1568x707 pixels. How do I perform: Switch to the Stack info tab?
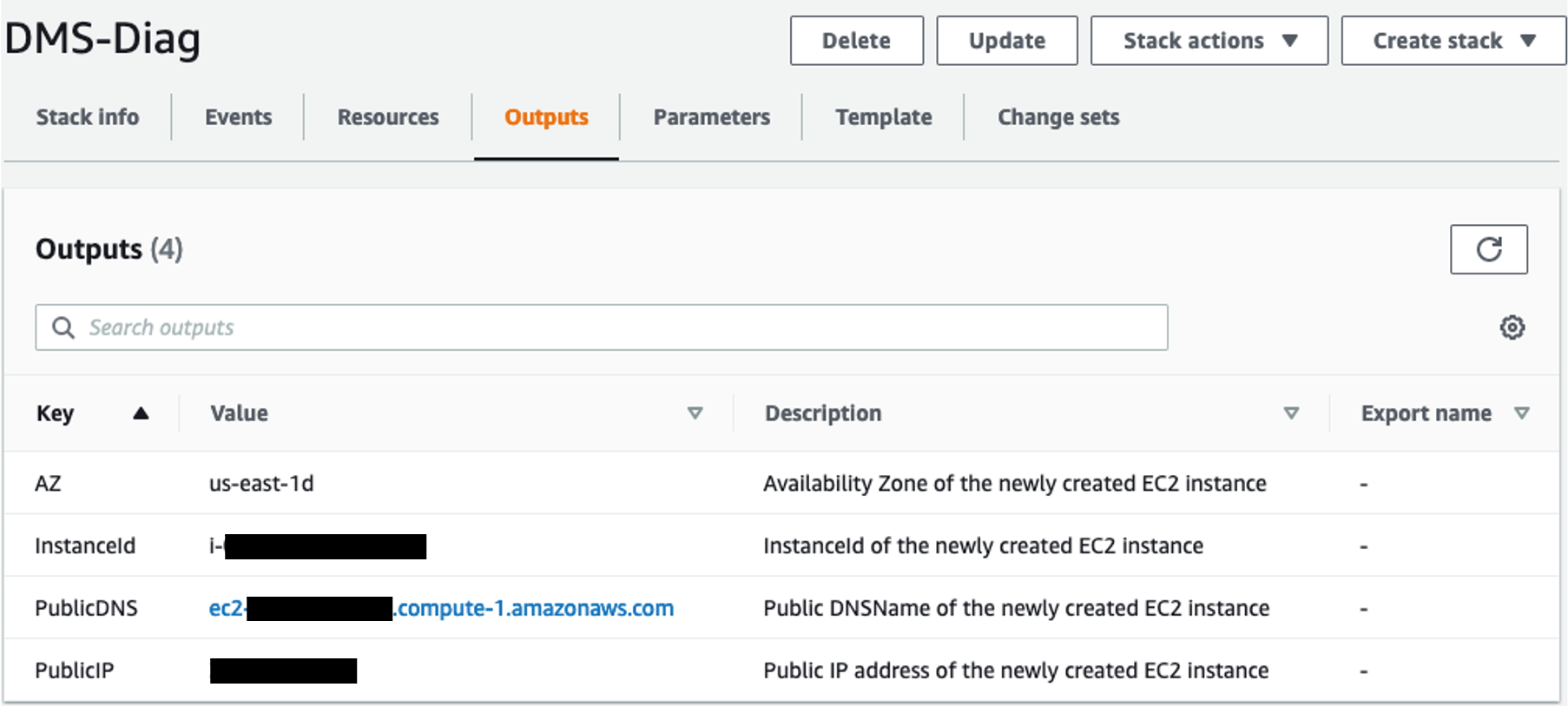pos(88,117)
